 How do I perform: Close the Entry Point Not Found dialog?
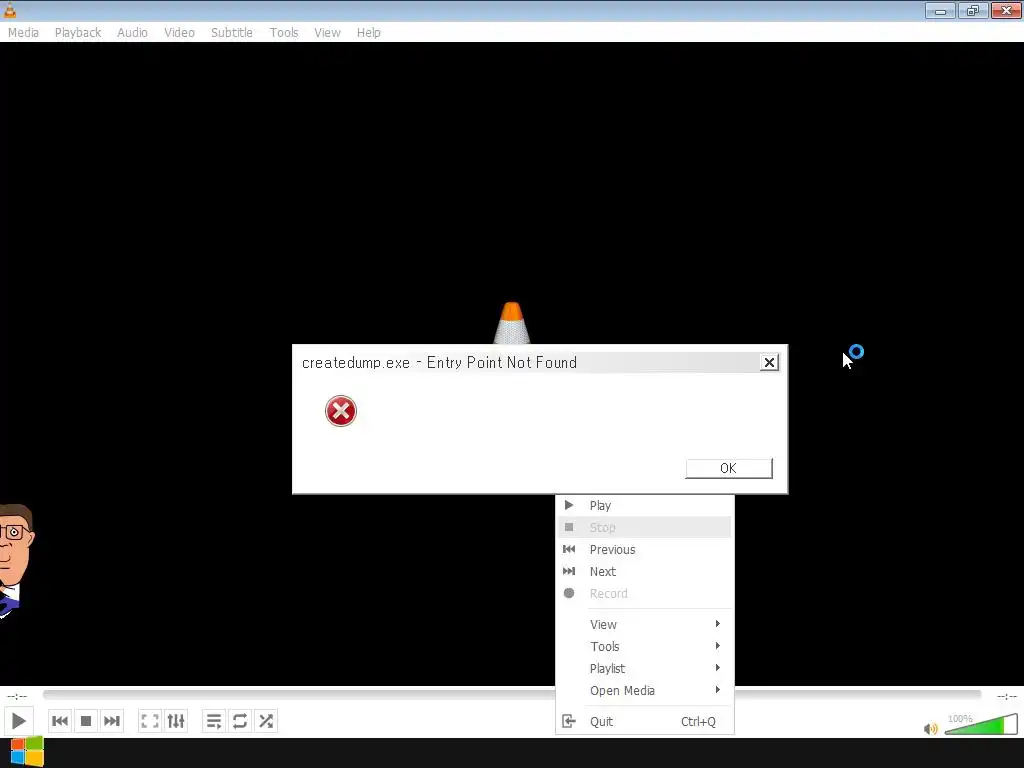tap(769, 362)
